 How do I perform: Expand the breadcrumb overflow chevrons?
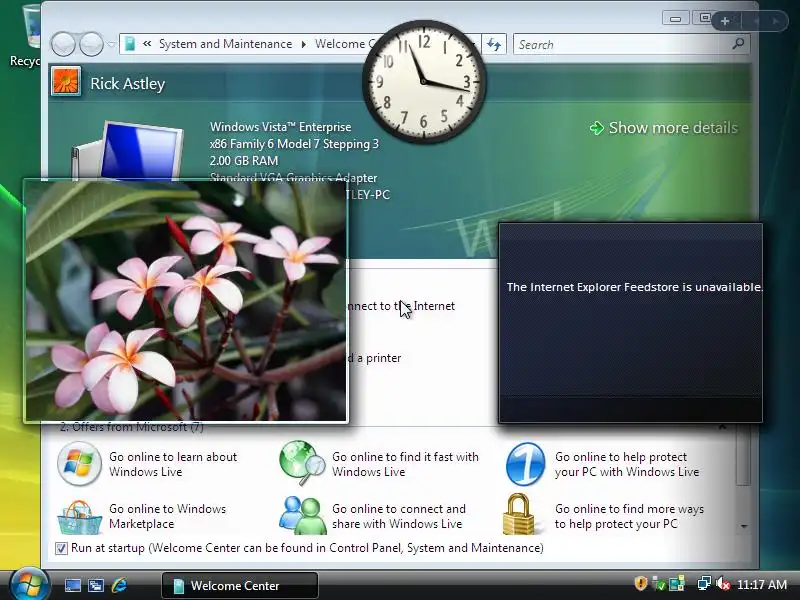pos(147,44)
